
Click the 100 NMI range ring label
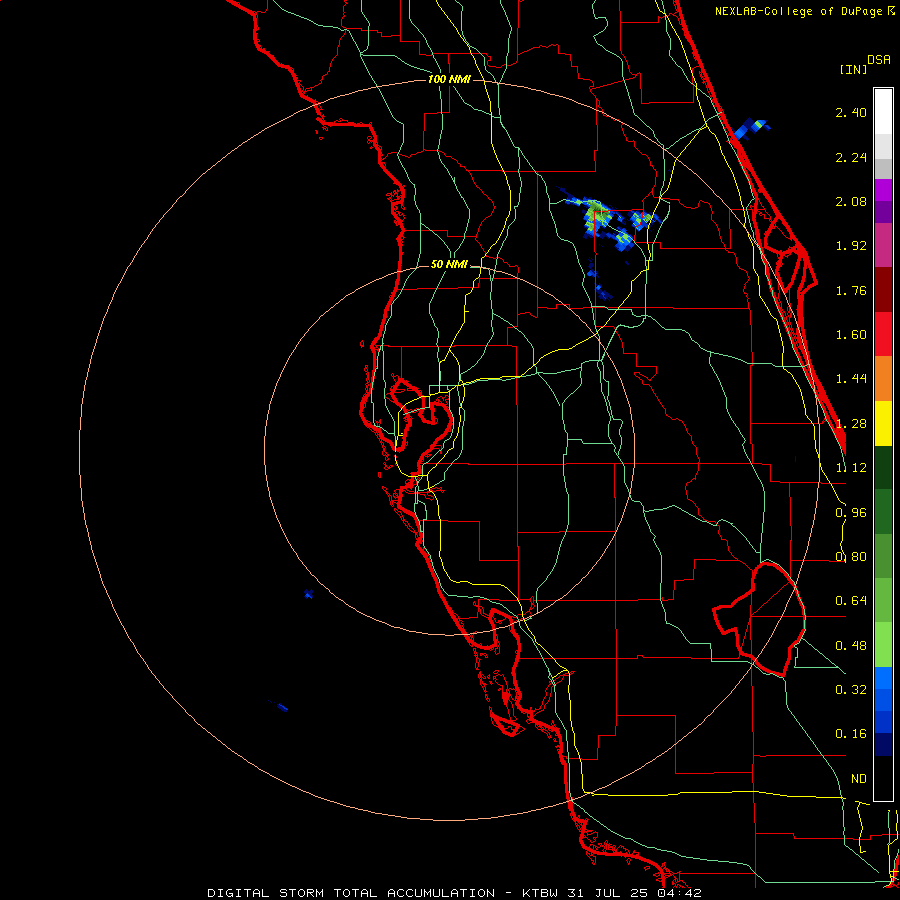coord(449,79)
